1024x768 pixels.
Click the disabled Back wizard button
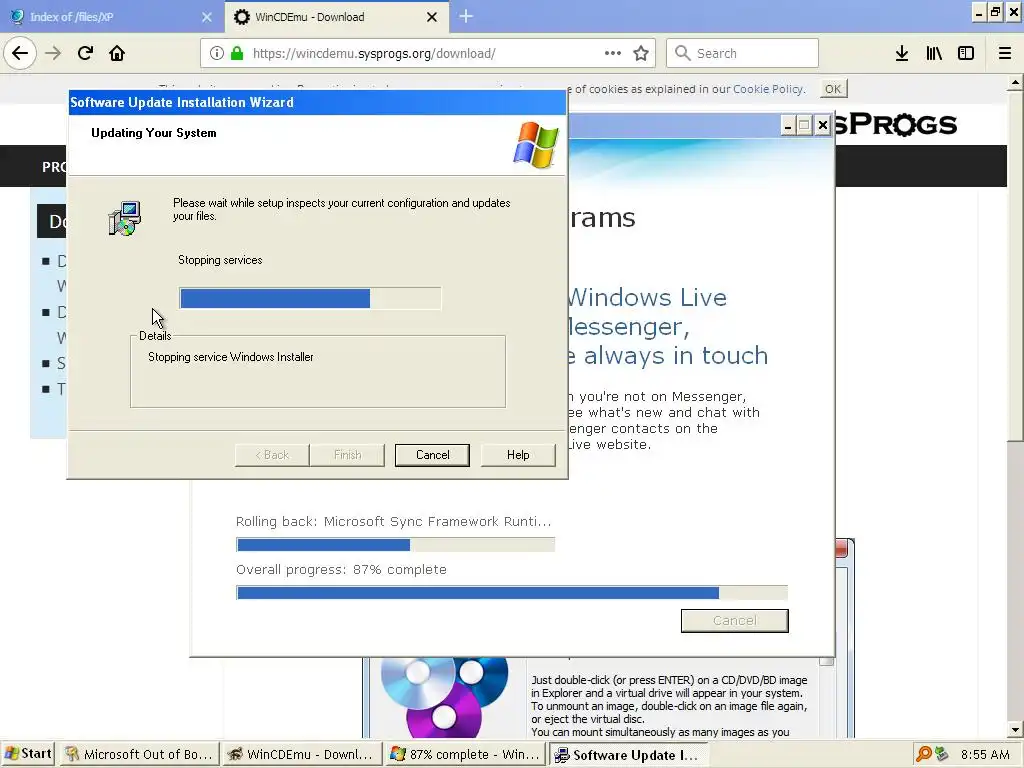272,455
